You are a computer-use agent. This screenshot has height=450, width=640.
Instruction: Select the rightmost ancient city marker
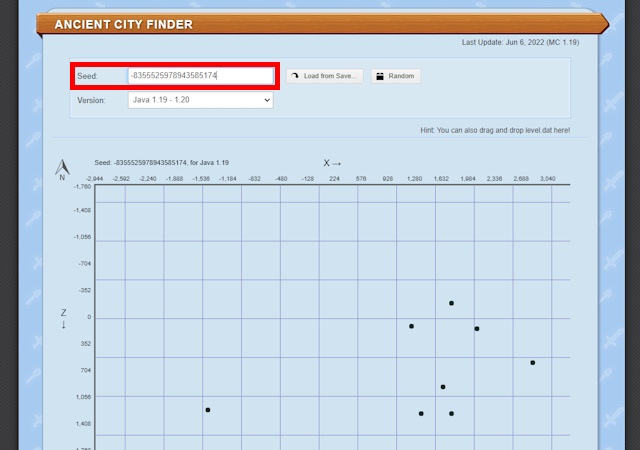[533, 363]
